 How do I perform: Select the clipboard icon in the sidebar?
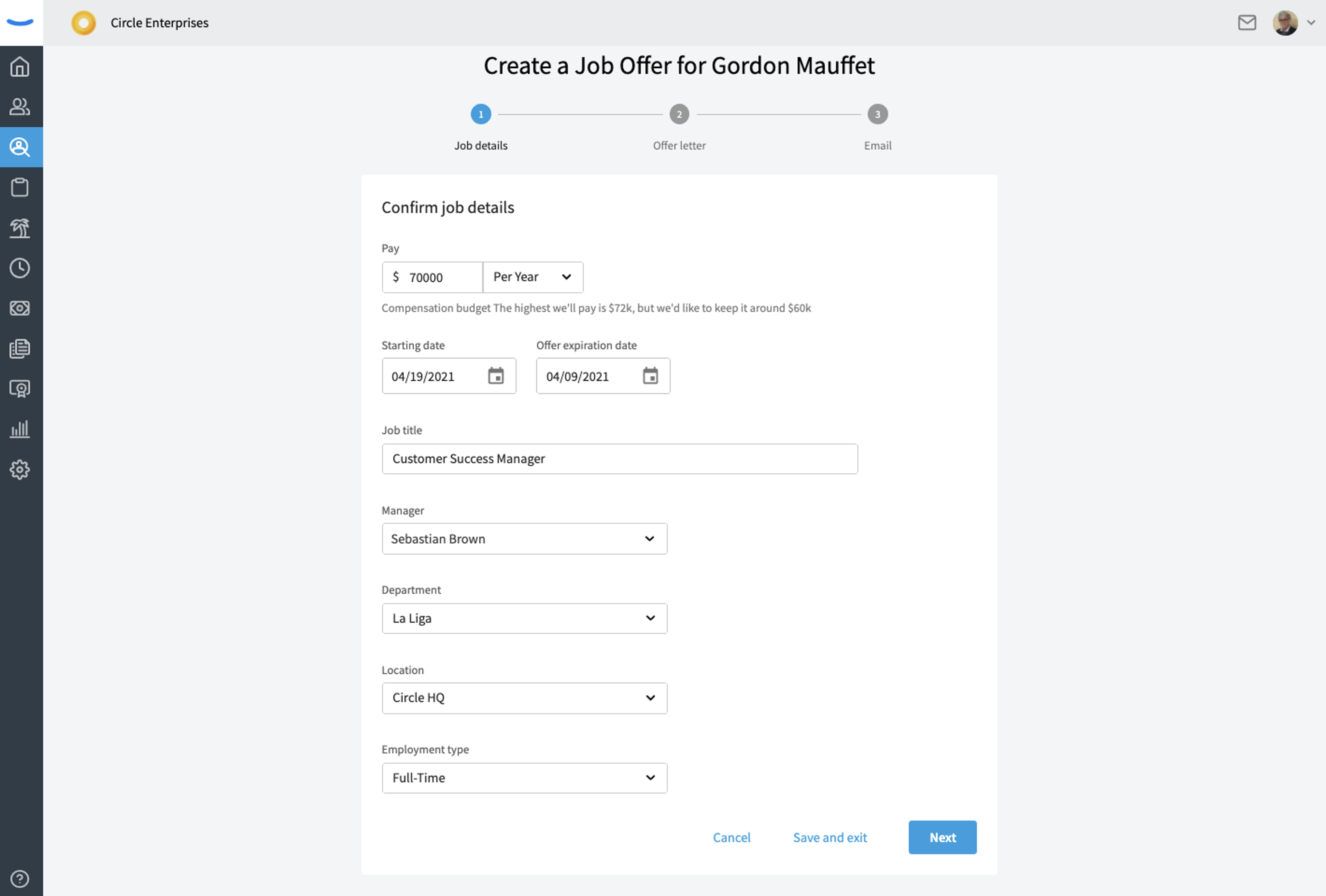pyautogui.click(x=20, y=187)
